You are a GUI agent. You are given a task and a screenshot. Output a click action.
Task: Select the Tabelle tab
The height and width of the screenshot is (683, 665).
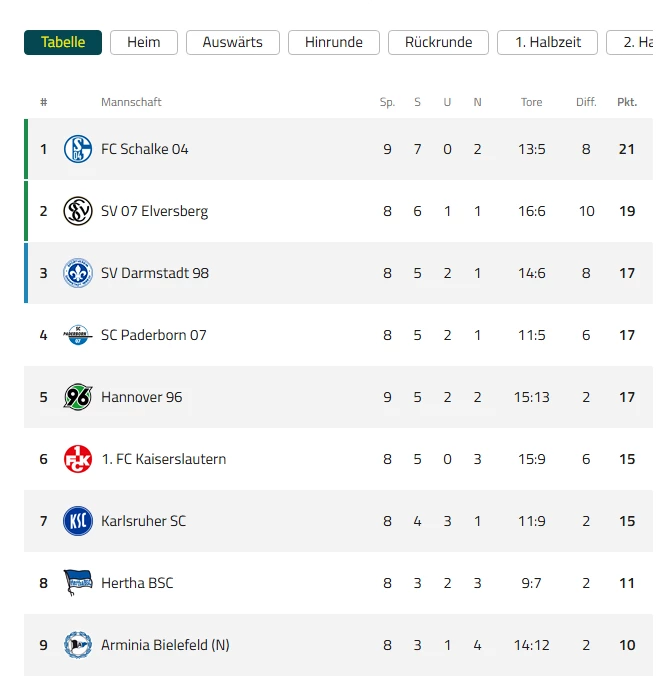pyautogui.click(x=63, y=42)
